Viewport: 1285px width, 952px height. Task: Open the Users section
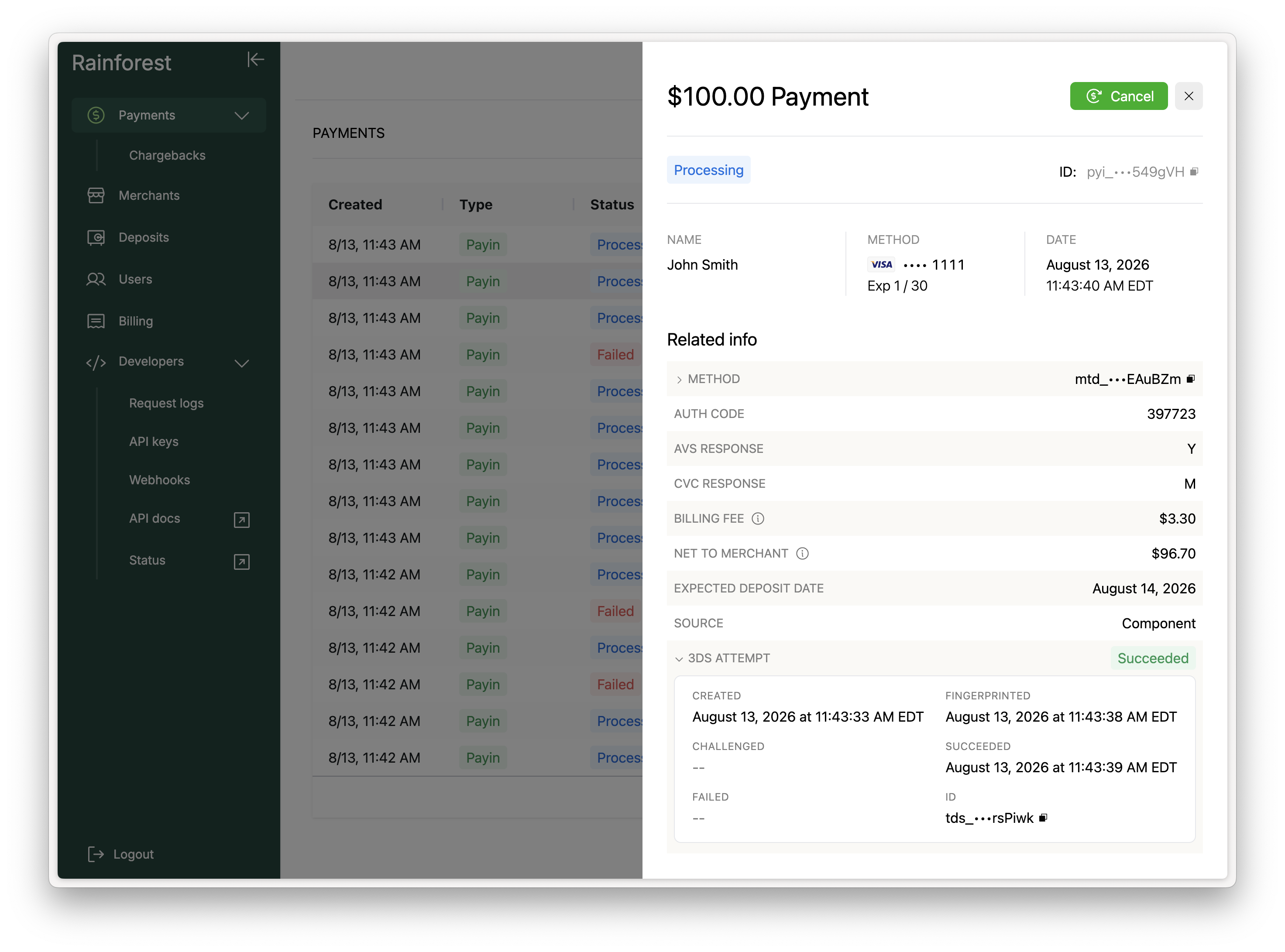(135, 280)
